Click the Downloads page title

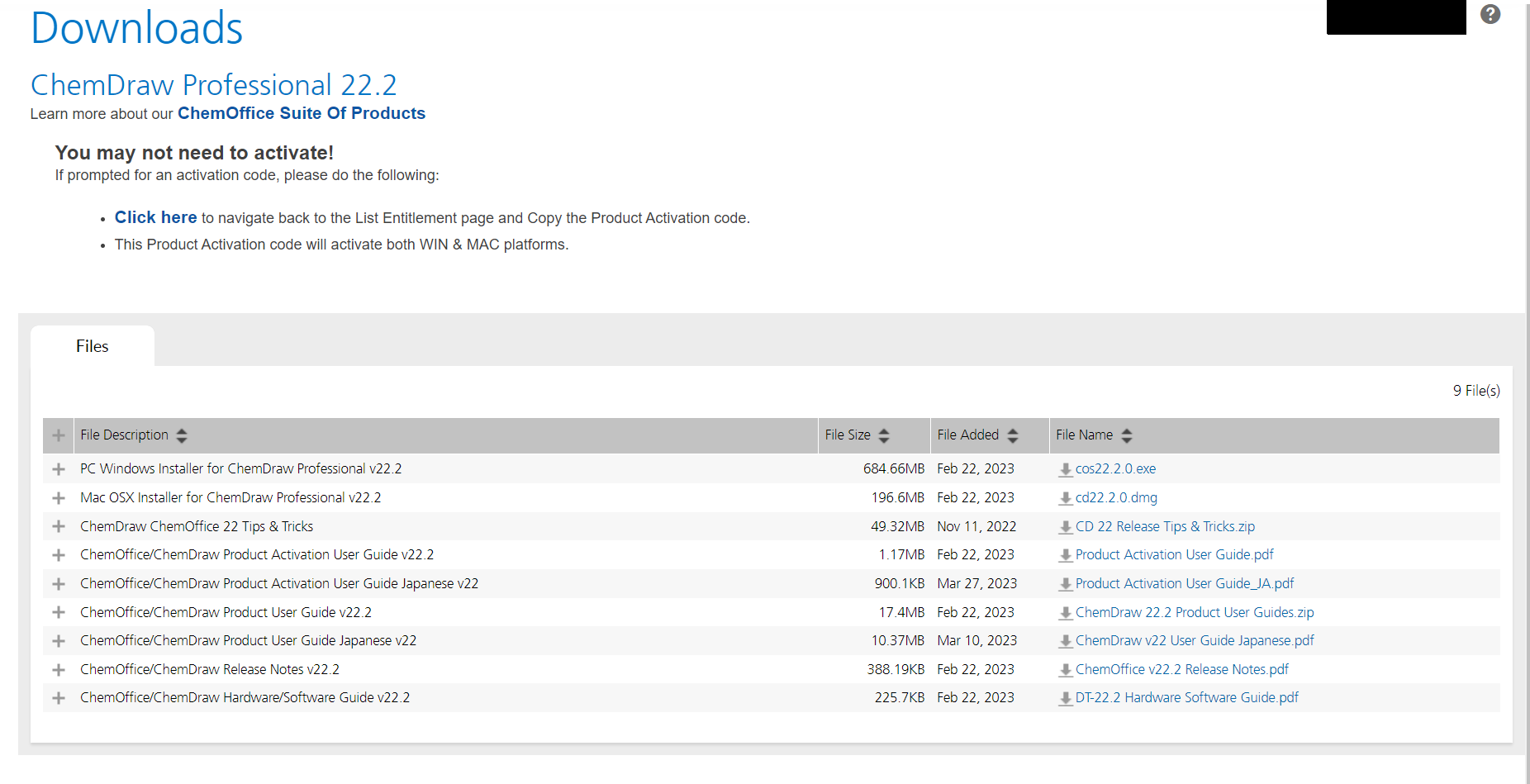(137, 27)
